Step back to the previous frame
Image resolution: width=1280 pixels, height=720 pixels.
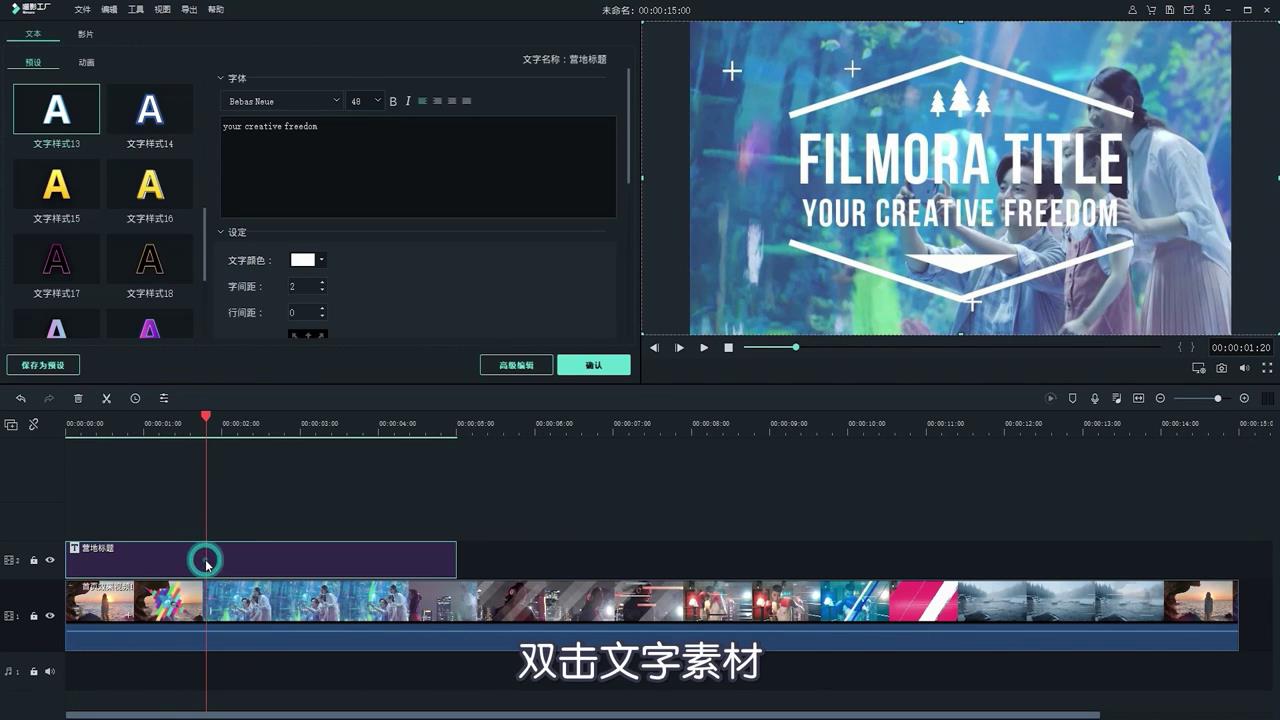(x=654, y=347)
